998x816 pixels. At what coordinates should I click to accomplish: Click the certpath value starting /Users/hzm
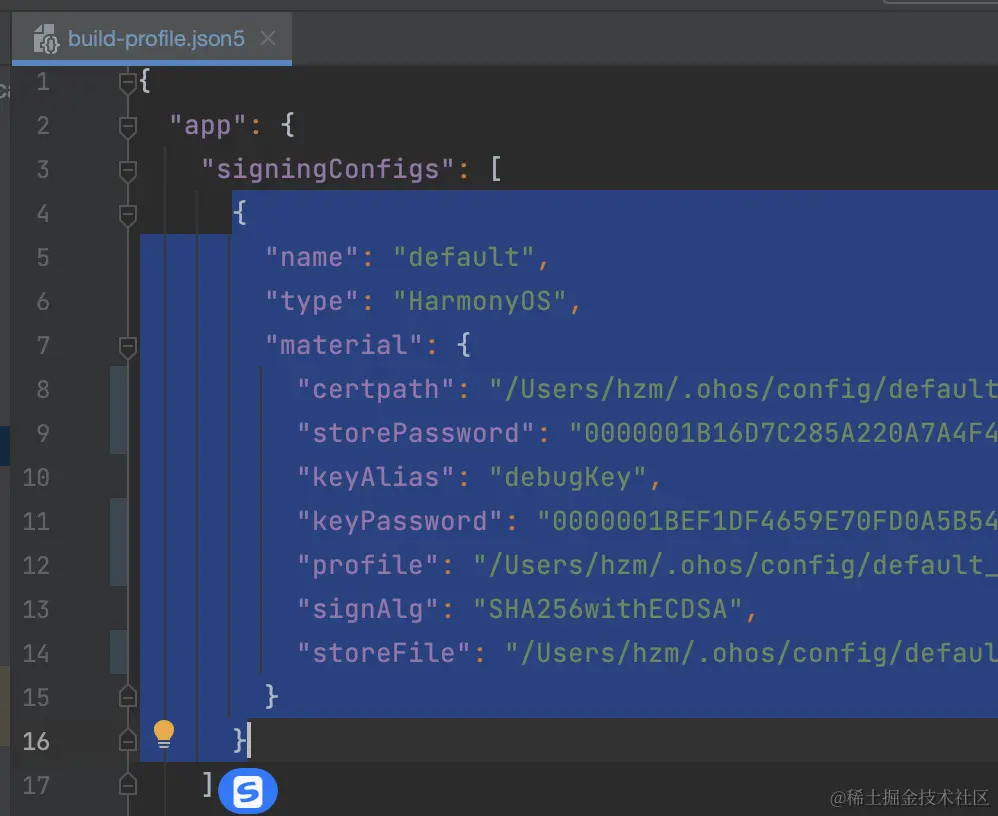743,389
